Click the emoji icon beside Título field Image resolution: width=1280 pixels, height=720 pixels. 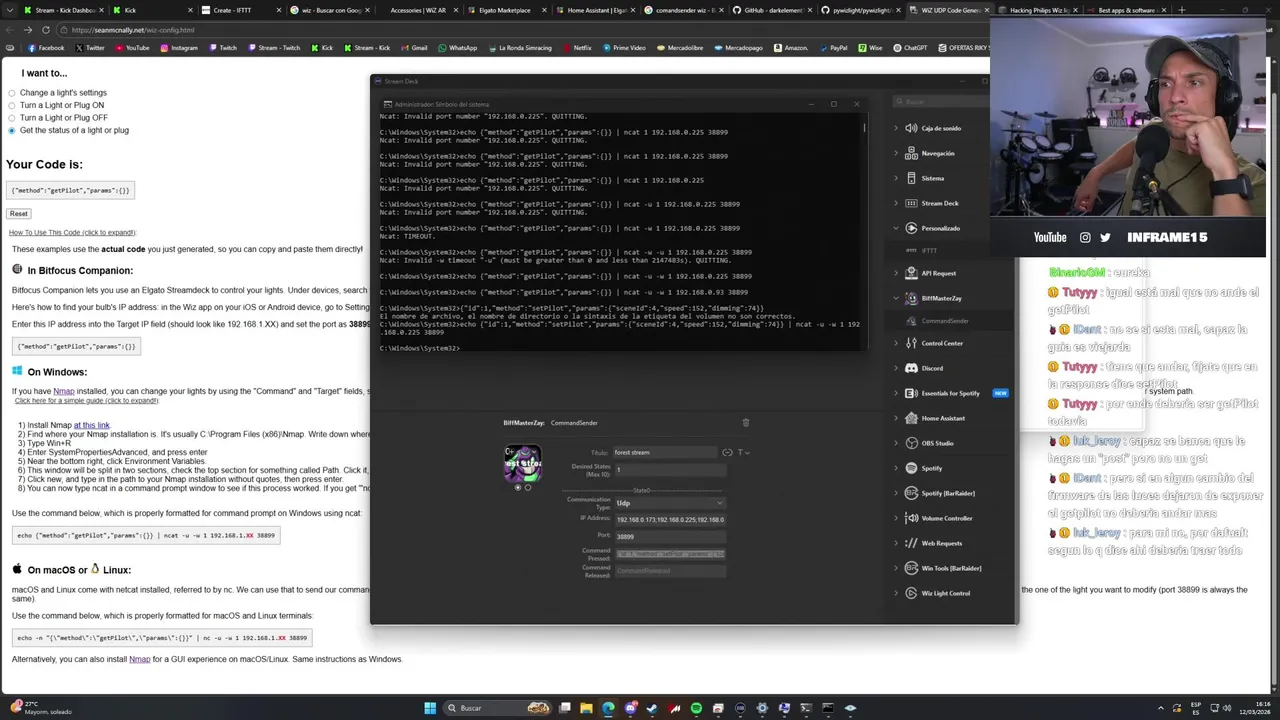pyautogui.click(x=727, y=452)
